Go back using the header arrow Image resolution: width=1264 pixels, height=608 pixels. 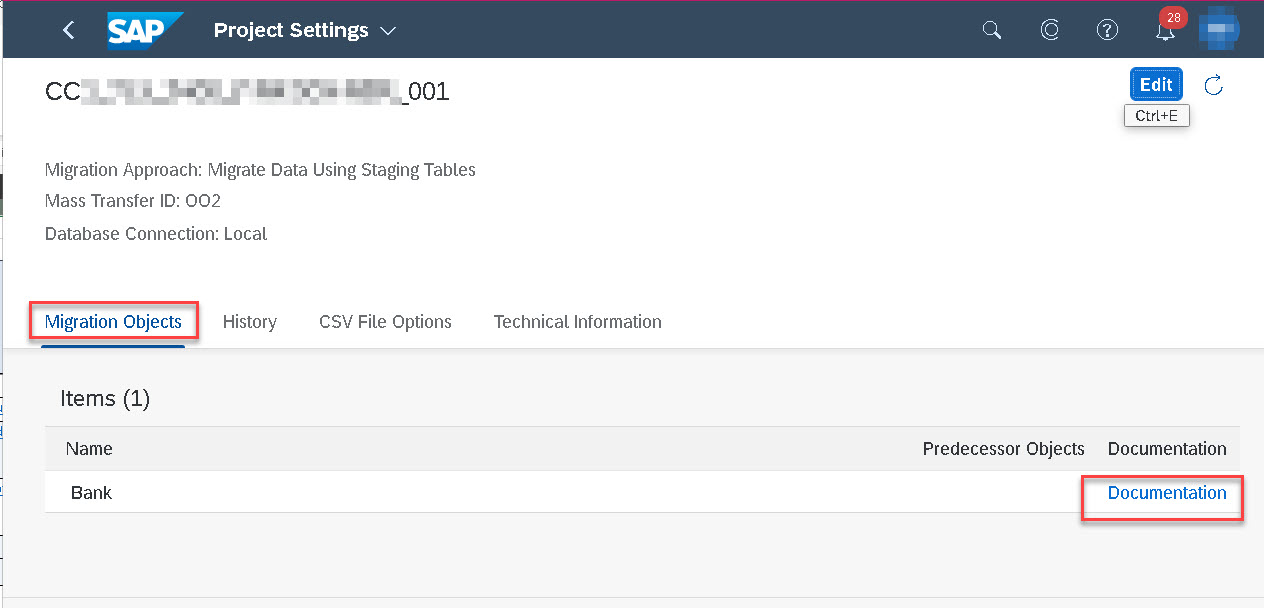click(x=68, y=30)
